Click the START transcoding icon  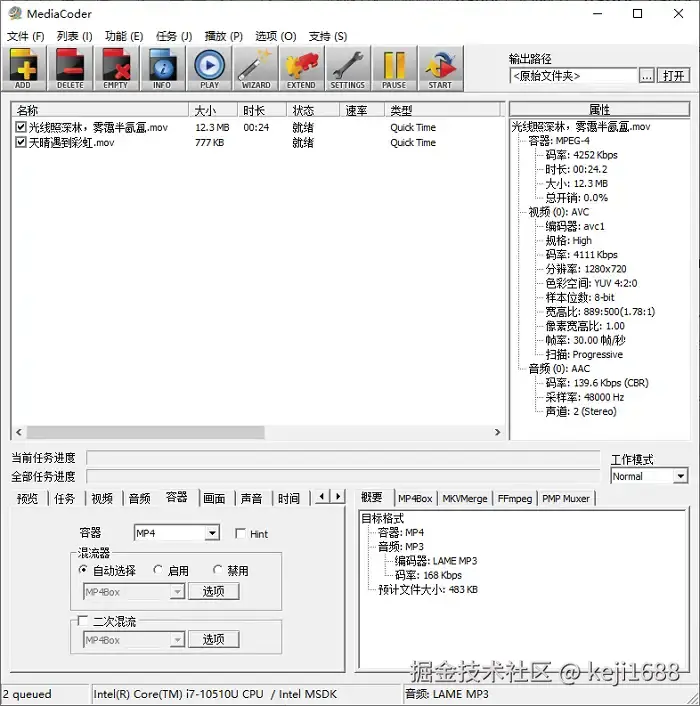[x=441, y=69]
